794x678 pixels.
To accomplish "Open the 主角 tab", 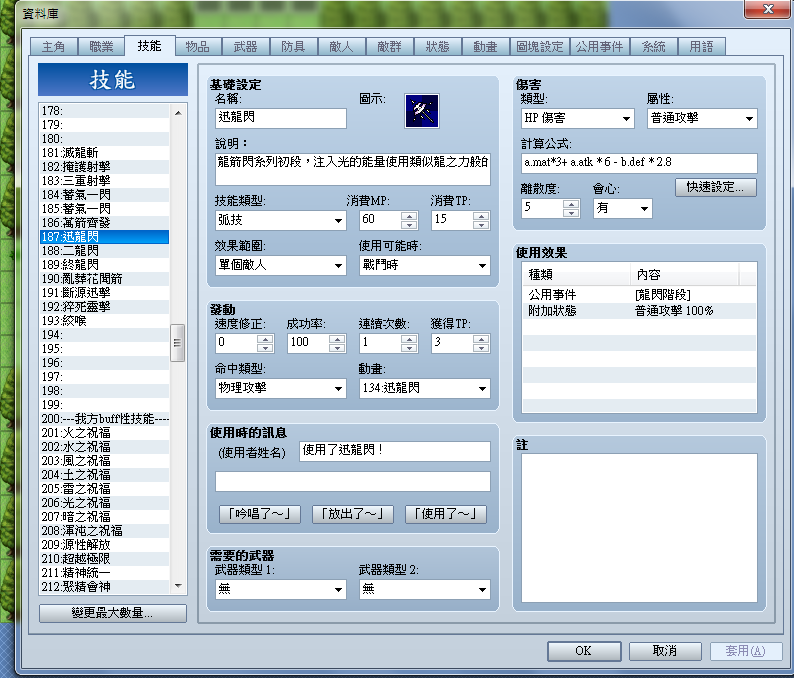I will tap(53, 47).
